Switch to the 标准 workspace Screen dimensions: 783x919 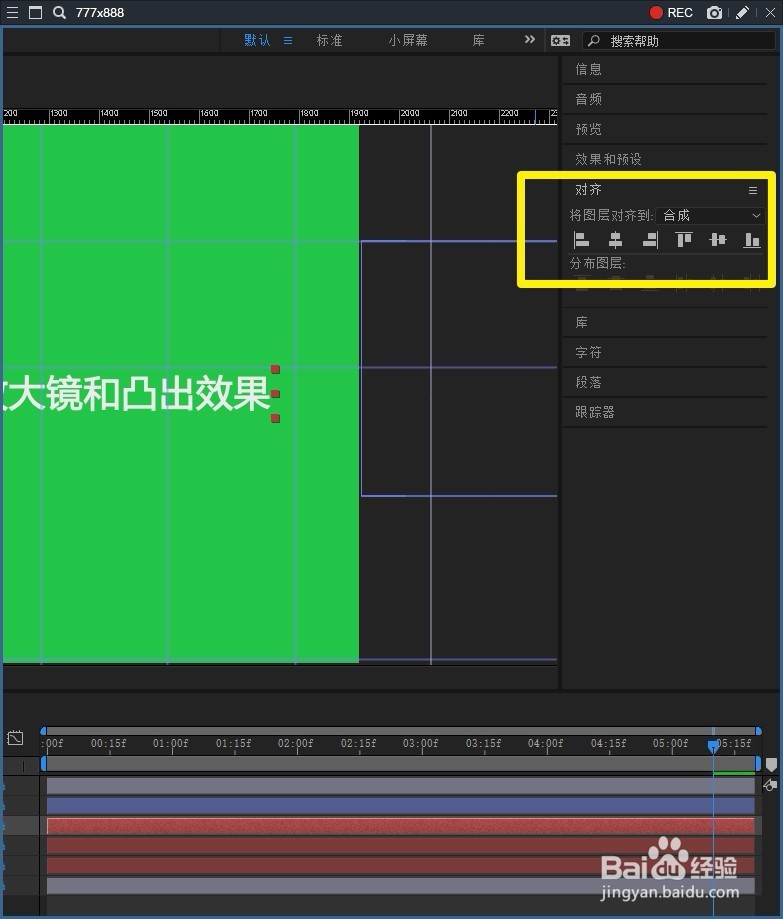329,40
